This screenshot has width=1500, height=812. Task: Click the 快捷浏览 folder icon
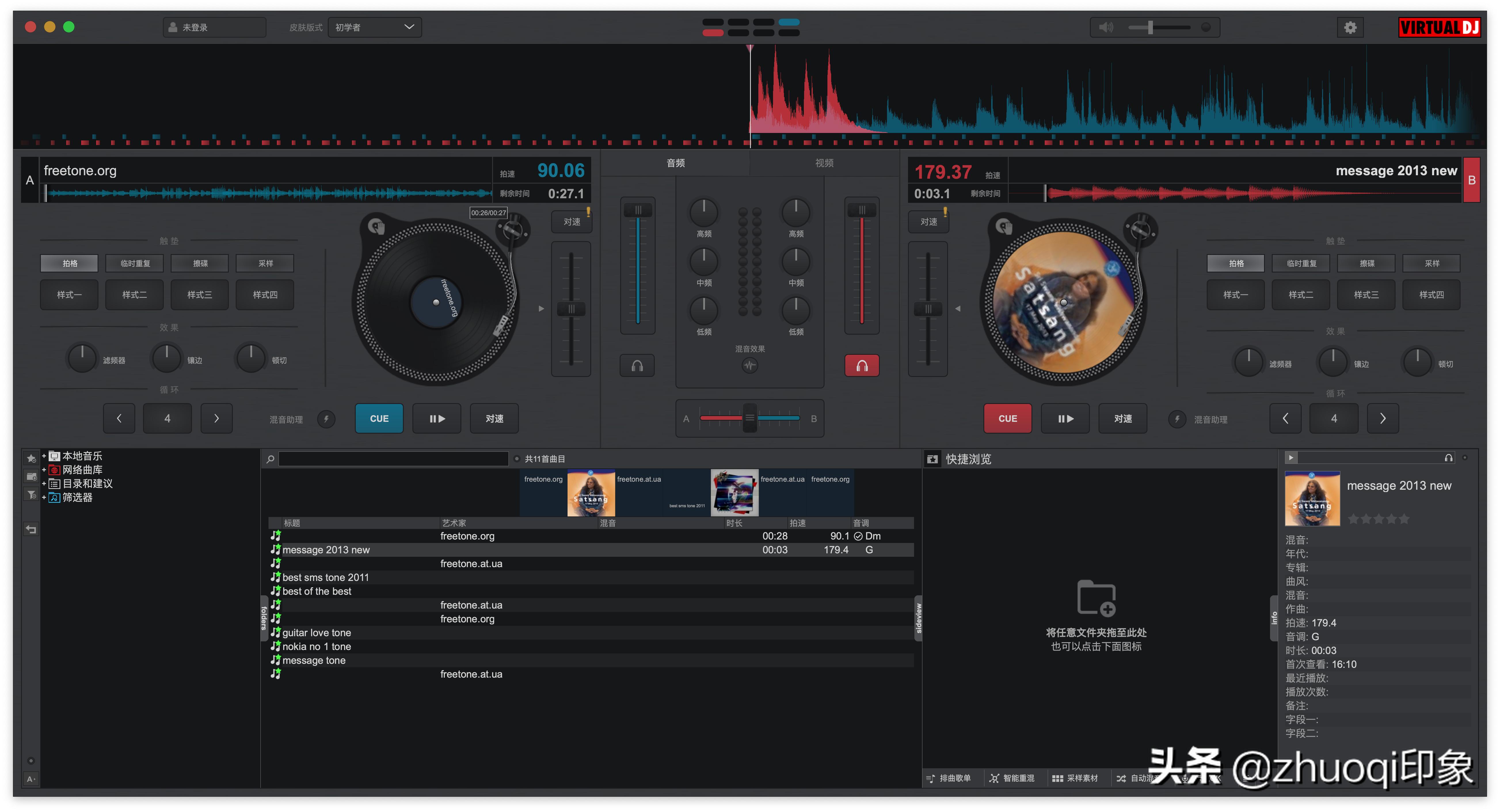click(x=932, y=459)
